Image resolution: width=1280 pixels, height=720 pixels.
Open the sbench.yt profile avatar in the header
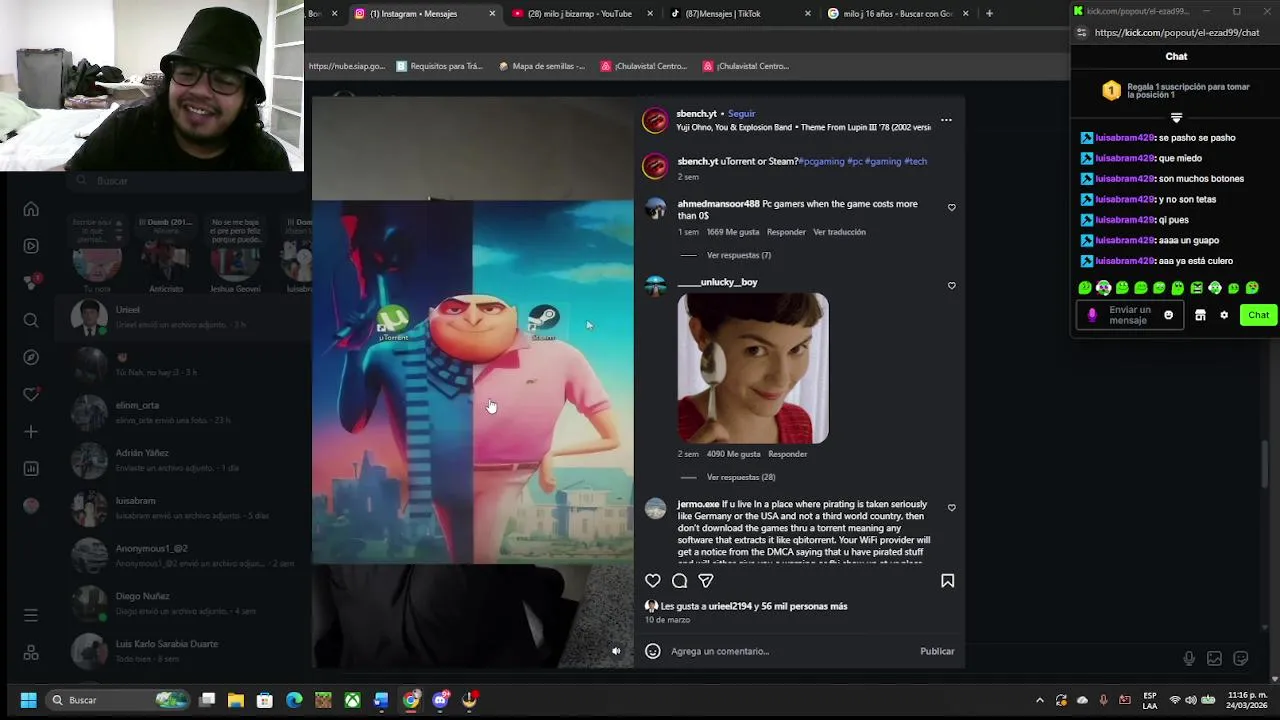click(655, 121)
